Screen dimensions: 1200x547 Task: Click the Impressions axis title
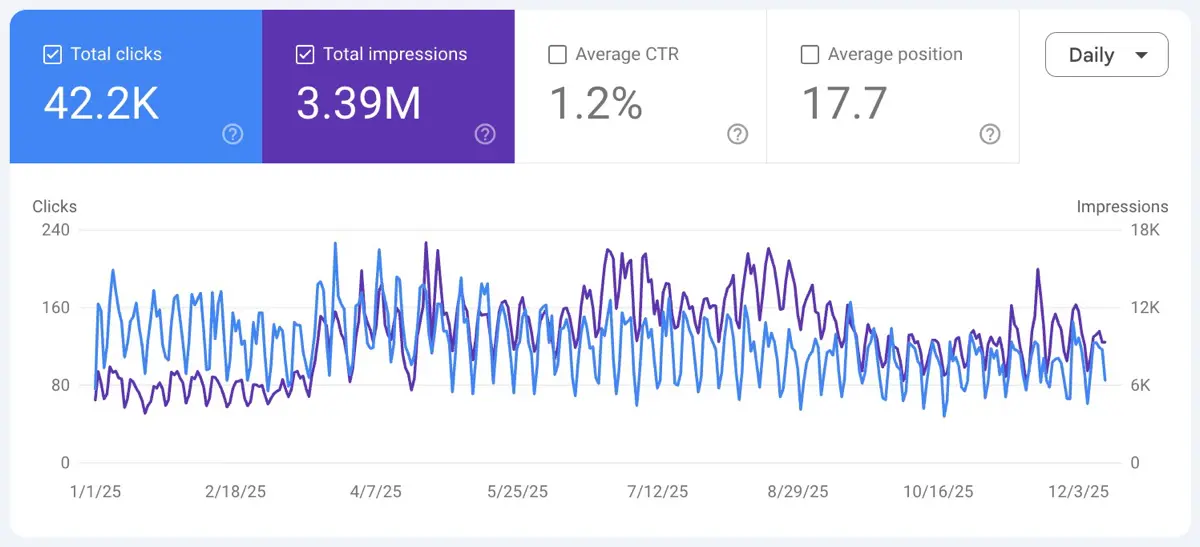point(1122,206)
